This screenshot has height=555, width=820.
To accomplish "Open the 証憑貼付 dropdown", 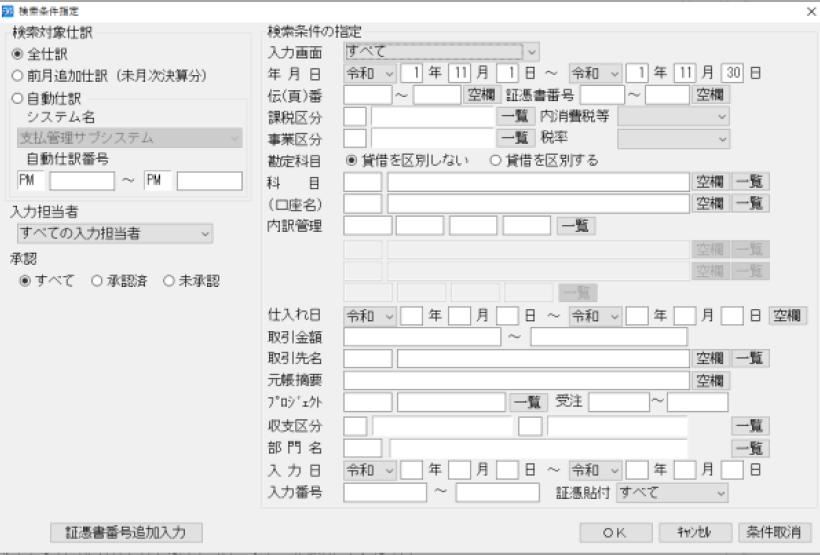I will (x=672, y=493).
